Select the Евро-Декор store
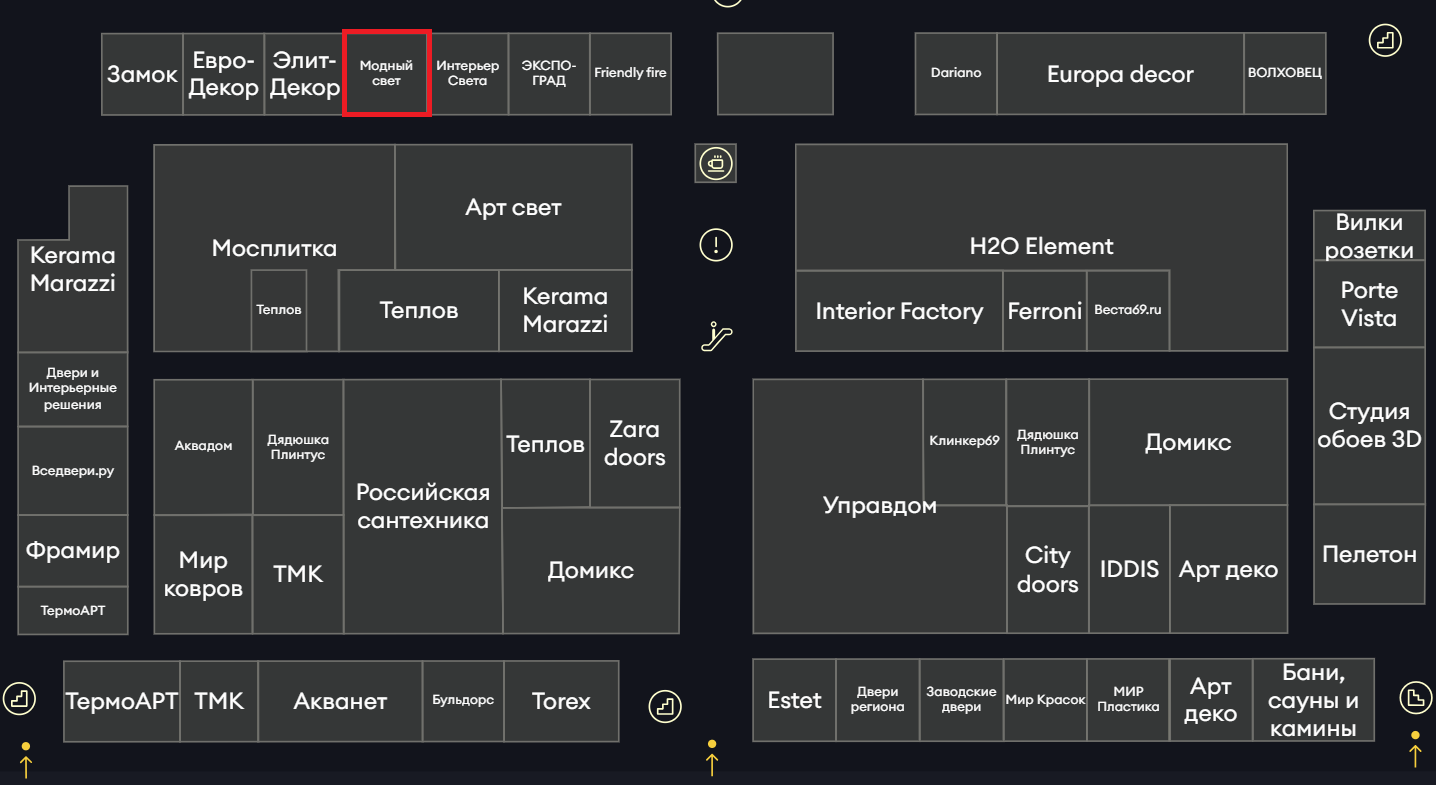This screenshot has height=785, width=1436. pyautogui.click(x=224, y=74)
